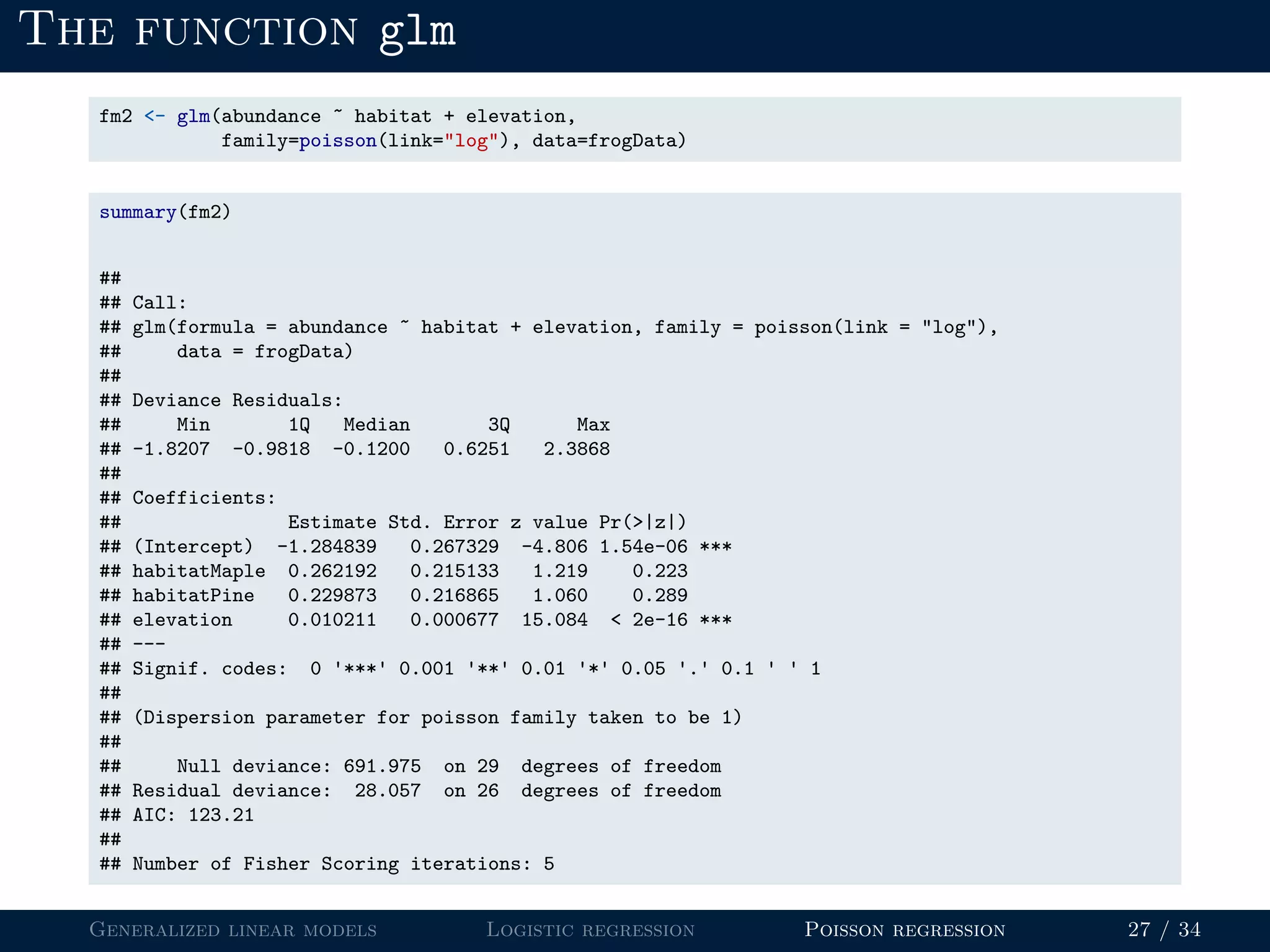Click the 'Std. Error' column header
Viewport: 1270px width, 952px height.
tap(443, 522)
